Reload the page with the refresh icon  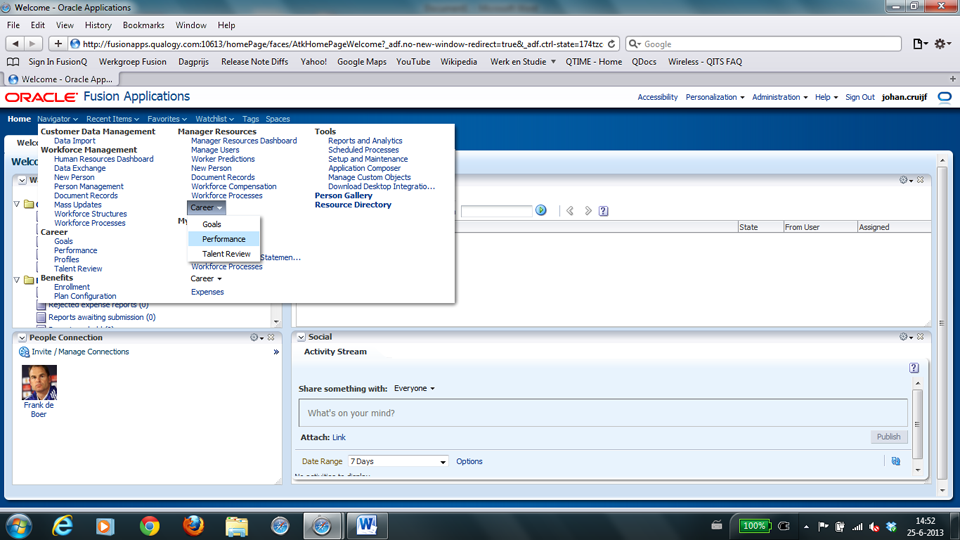click(x=611, y=44)
